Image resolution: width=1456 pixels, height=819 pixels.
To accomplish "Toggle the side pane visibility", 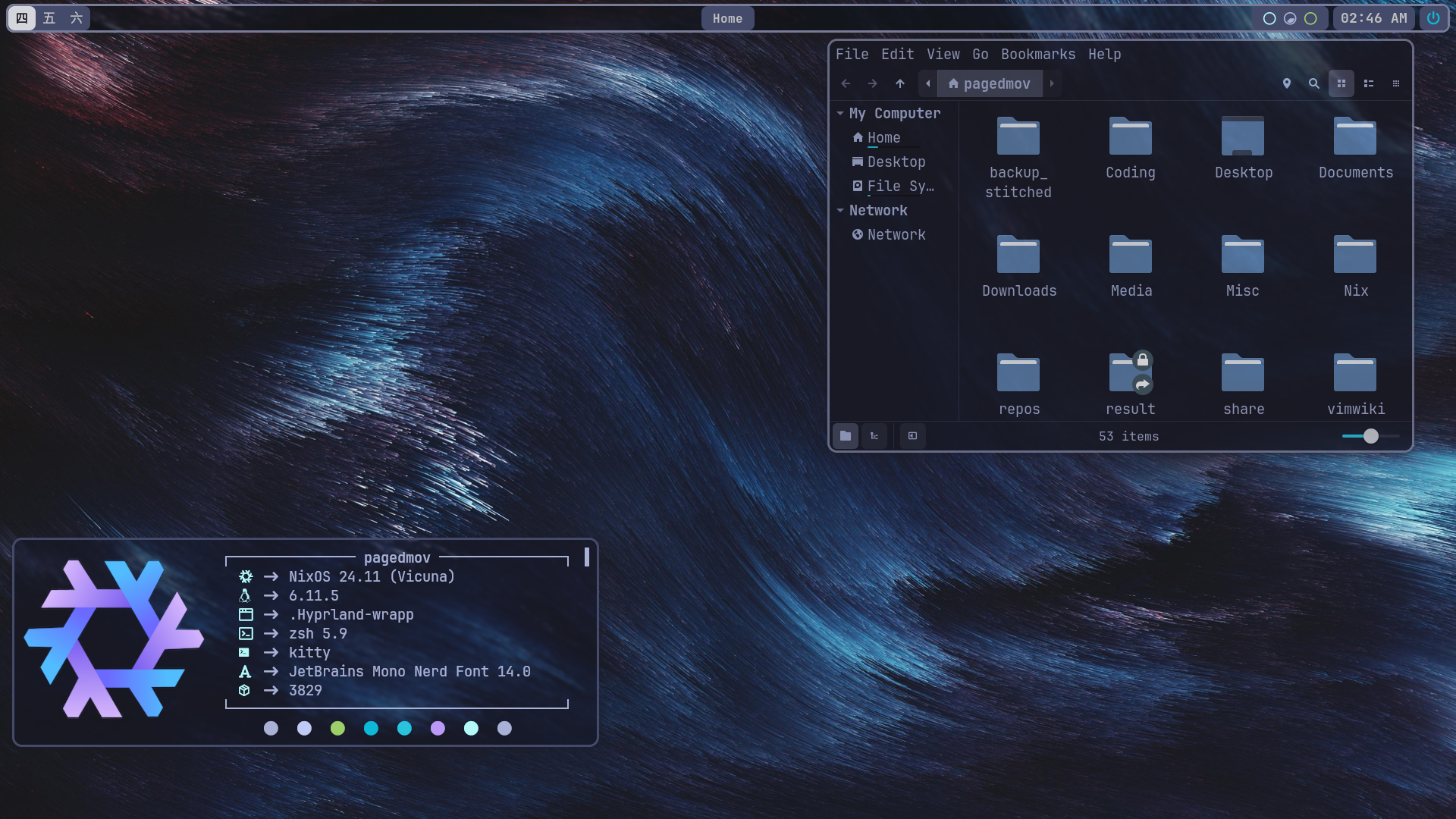I will pyautogui.click(x=912, y=436).
